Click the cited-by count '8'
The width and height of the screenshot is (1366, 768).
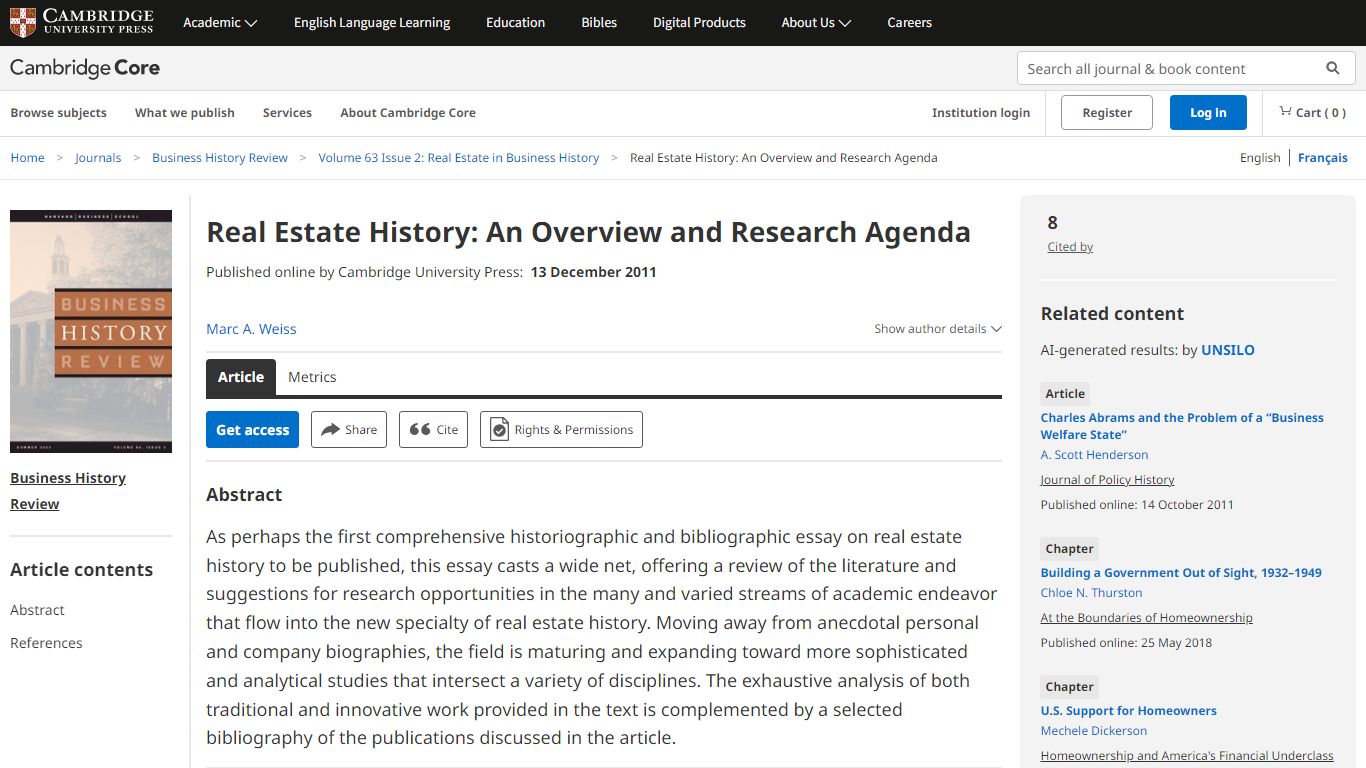pyautogui.click(x=1052, y=223)
